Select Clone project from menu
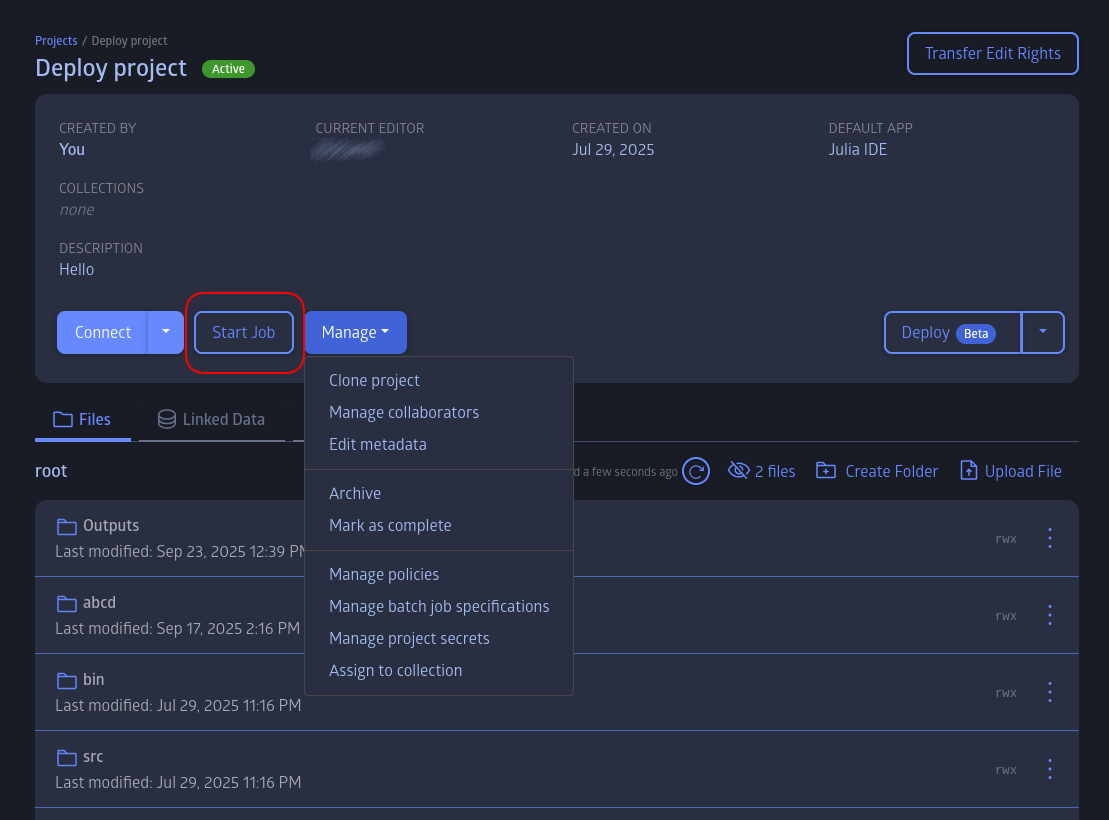The height and width of the screenshot is (820, 1109). click(374, 381)
